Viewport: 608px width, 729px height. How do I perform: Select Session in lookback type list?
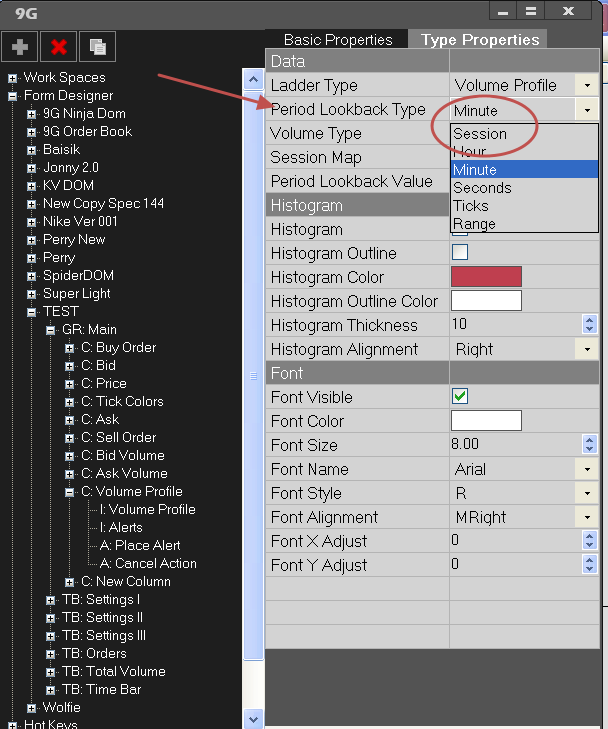click(x=524, y=133)
